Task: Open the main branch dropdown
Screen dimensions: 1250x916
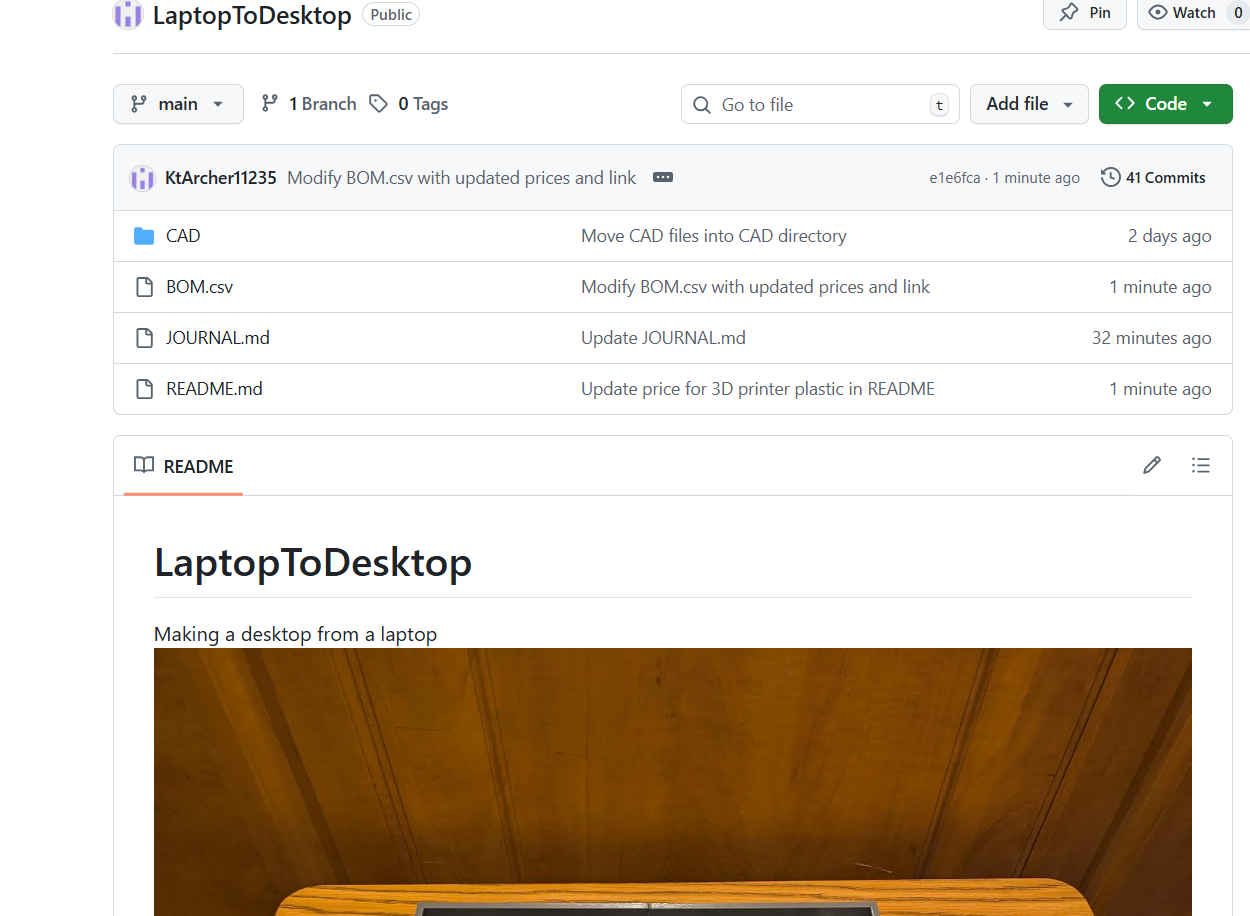Action: click(178, 104)
